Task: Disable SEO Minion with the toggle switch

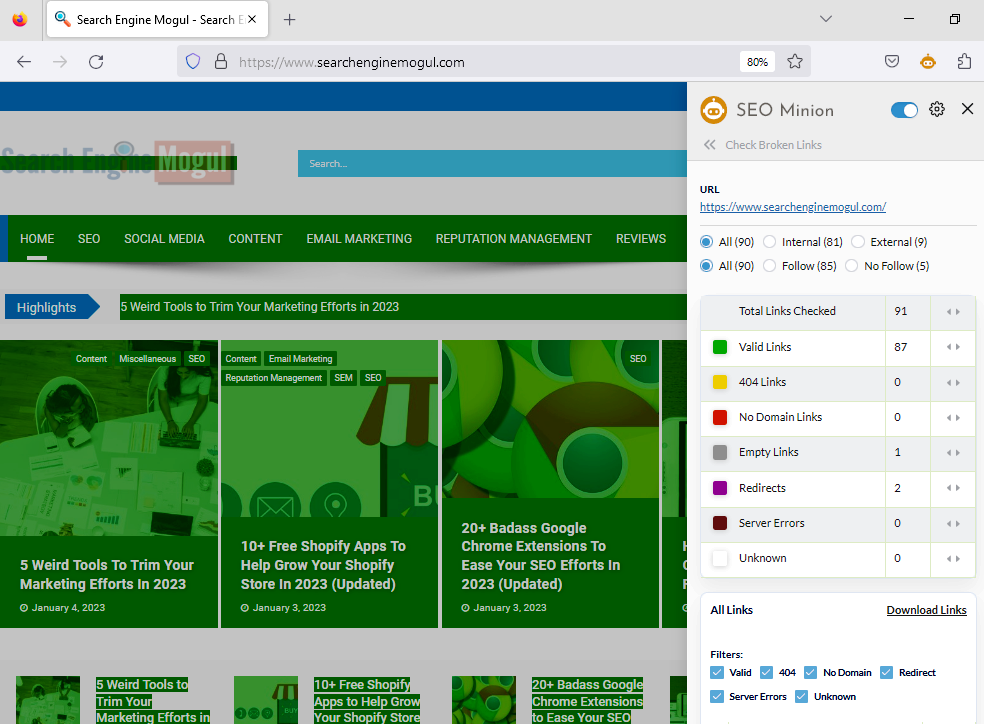Action: 904,110
